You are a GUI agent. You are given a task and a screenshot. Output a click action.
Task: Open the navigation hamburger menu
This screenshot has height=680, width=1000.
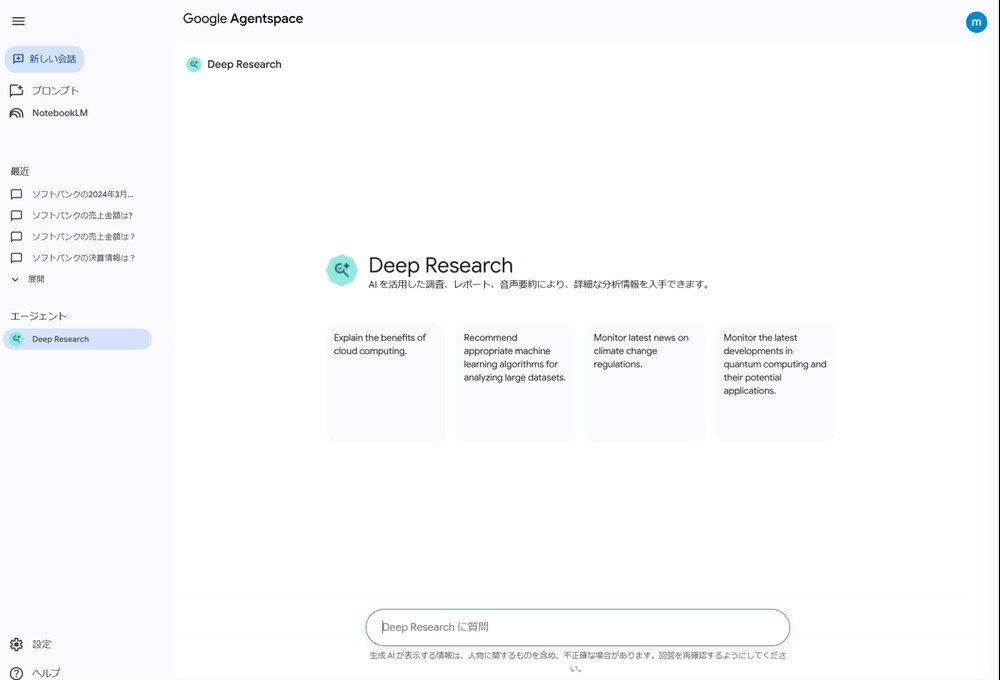(18, 21)
